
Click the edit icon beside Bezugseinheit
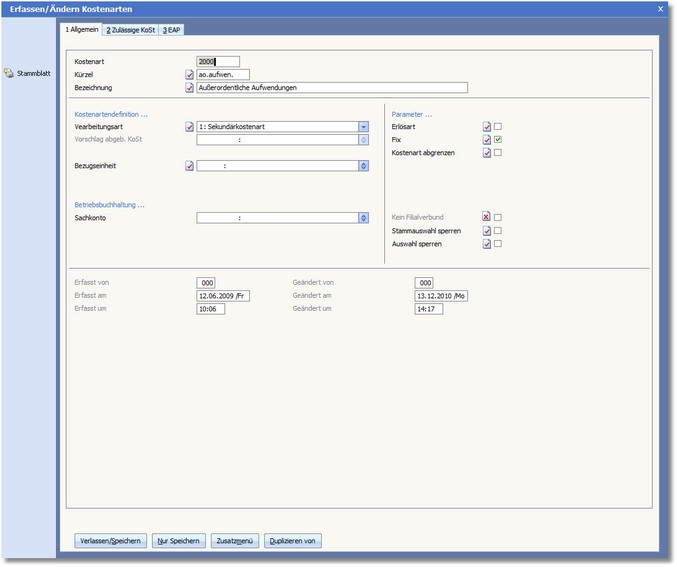click(x=190, y=166)
